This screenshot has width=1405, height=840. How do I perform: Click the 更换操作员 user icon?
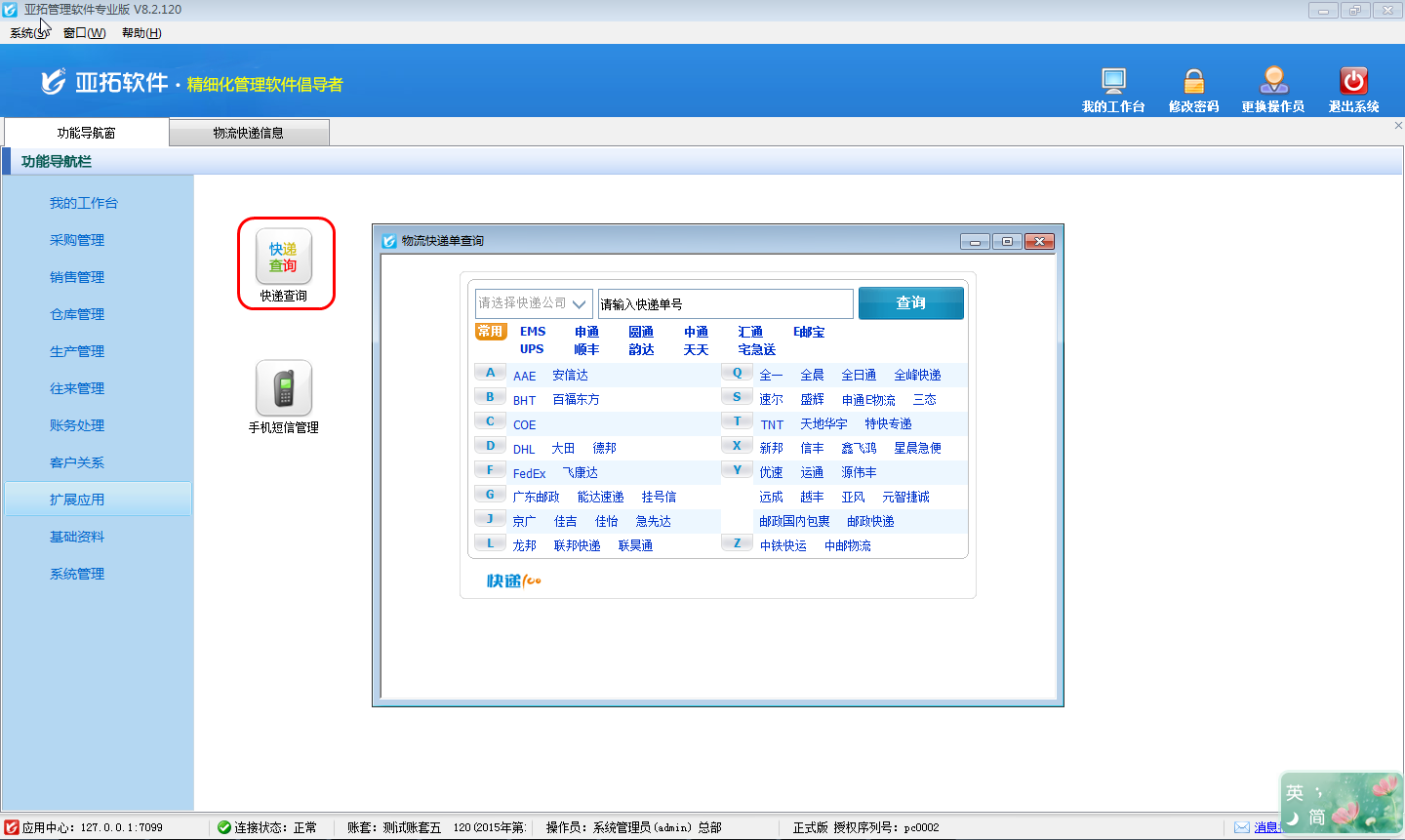pos(1273,81)
